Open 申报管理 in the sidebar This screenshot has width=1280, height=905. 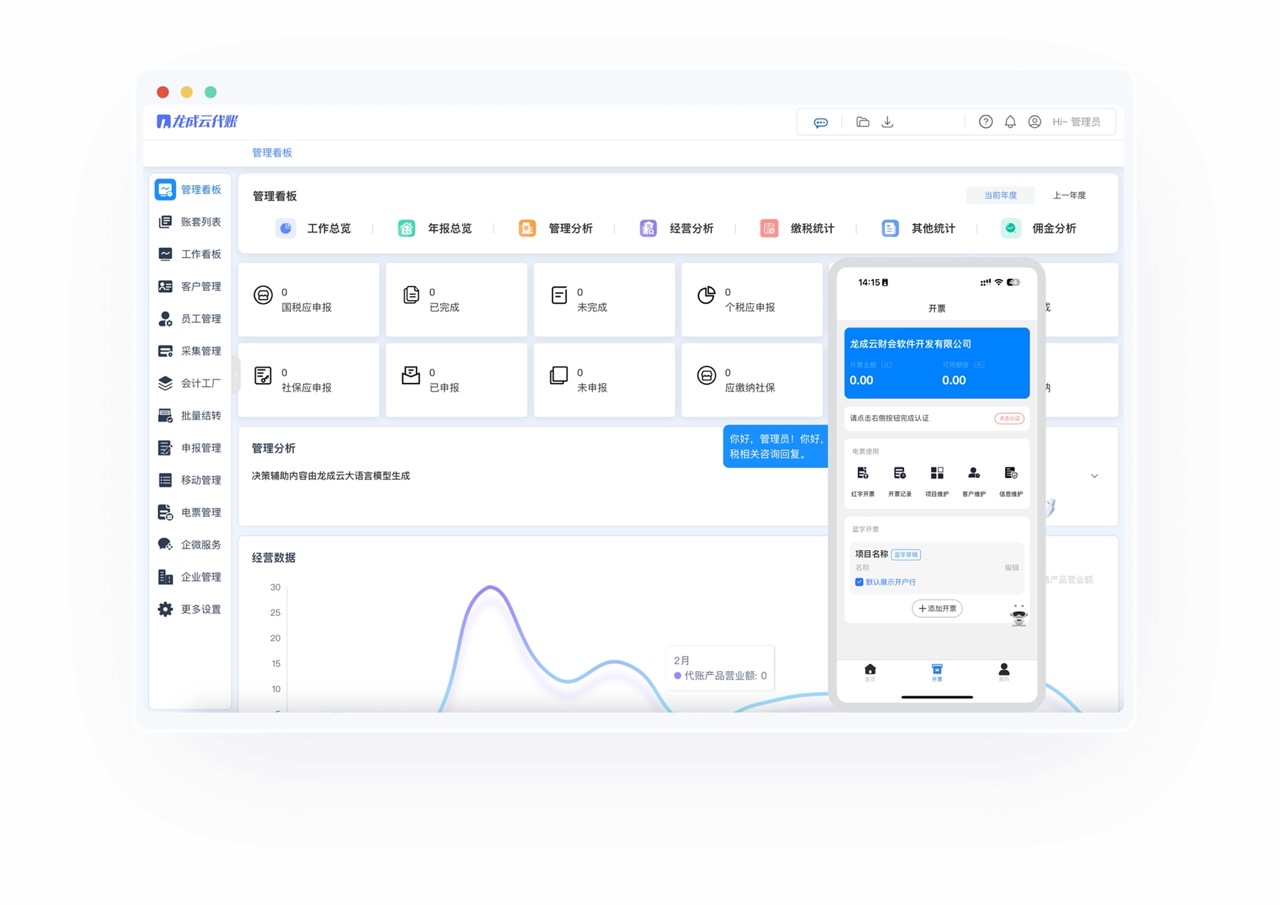coord(190,448)
